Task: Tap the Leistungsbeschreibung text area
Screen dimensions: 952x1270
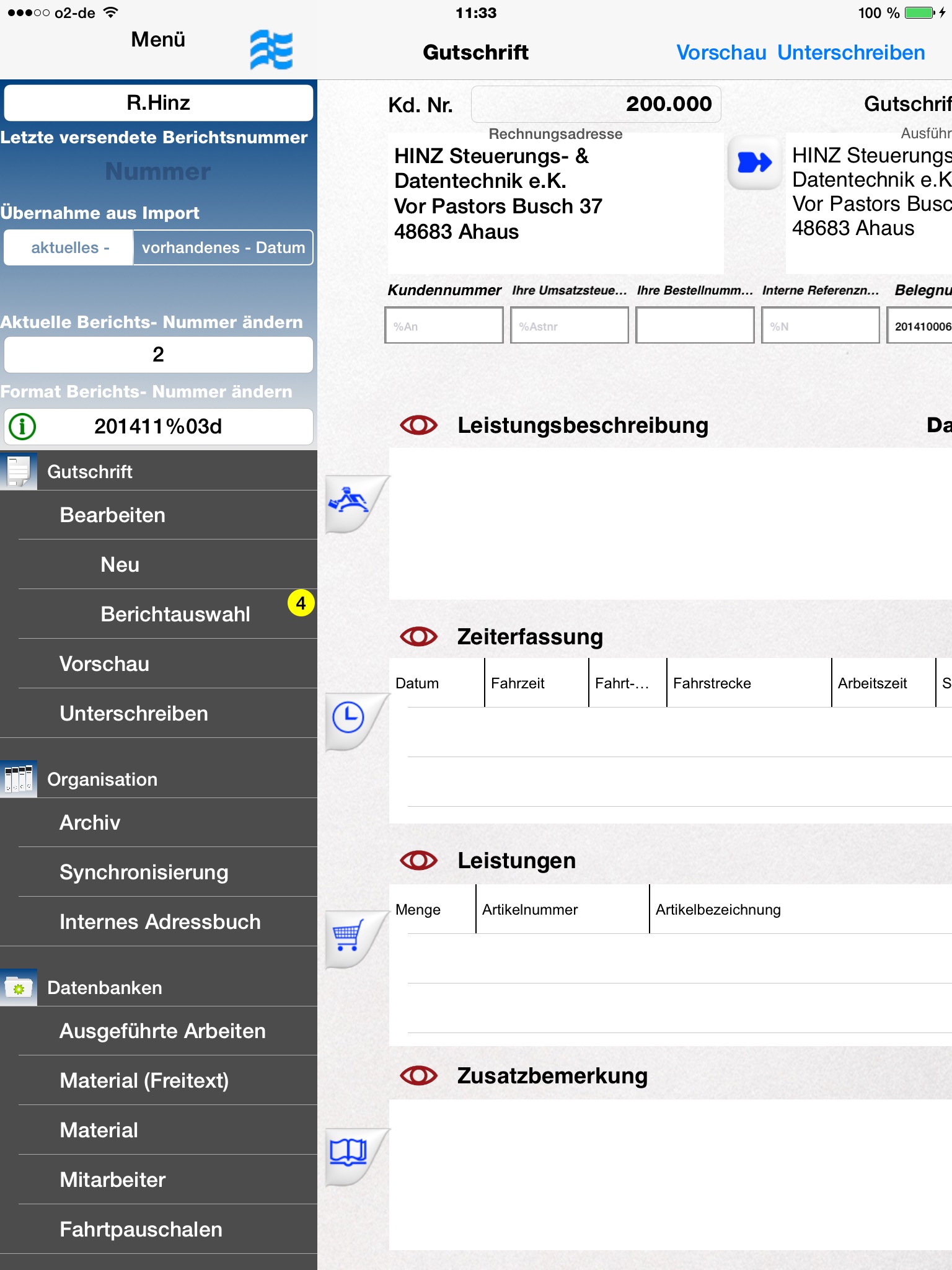Action: click(x=670, y=523)
